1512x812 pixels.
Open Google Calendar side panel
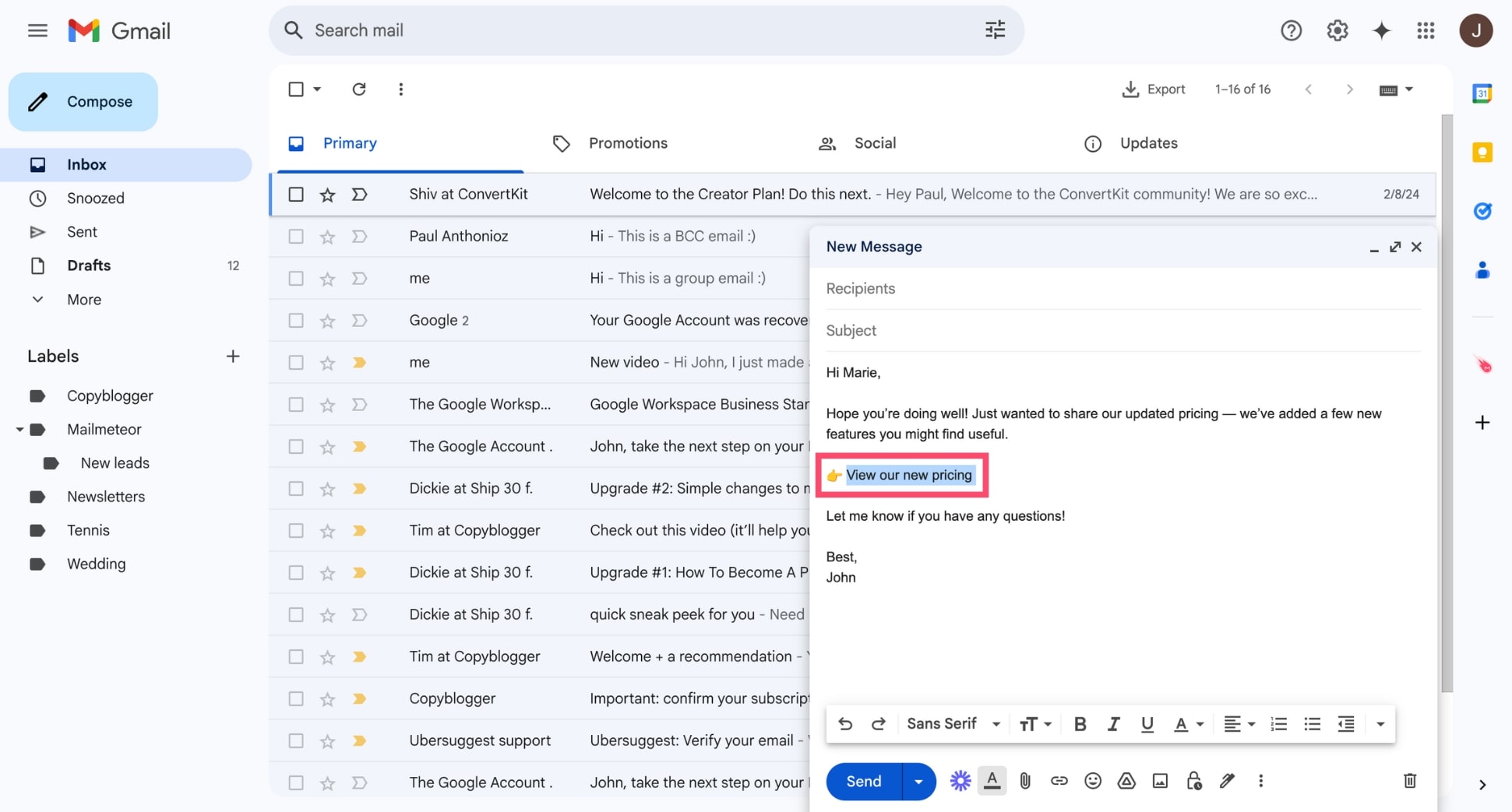pyautogui.click(x=1482, y=93)
